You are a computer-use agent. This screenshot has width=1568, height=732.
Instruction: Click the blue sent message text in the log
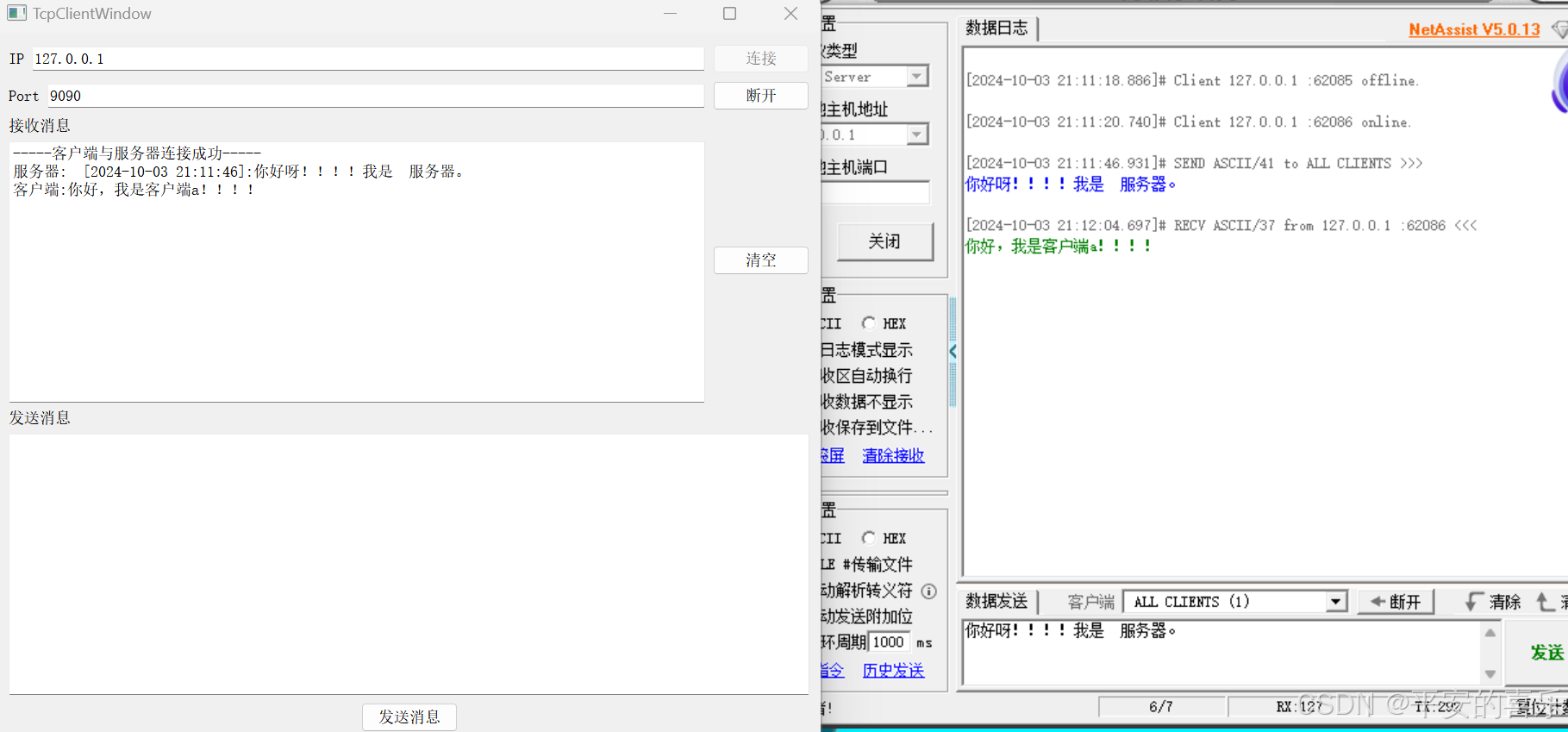(x=1071, y=185)
